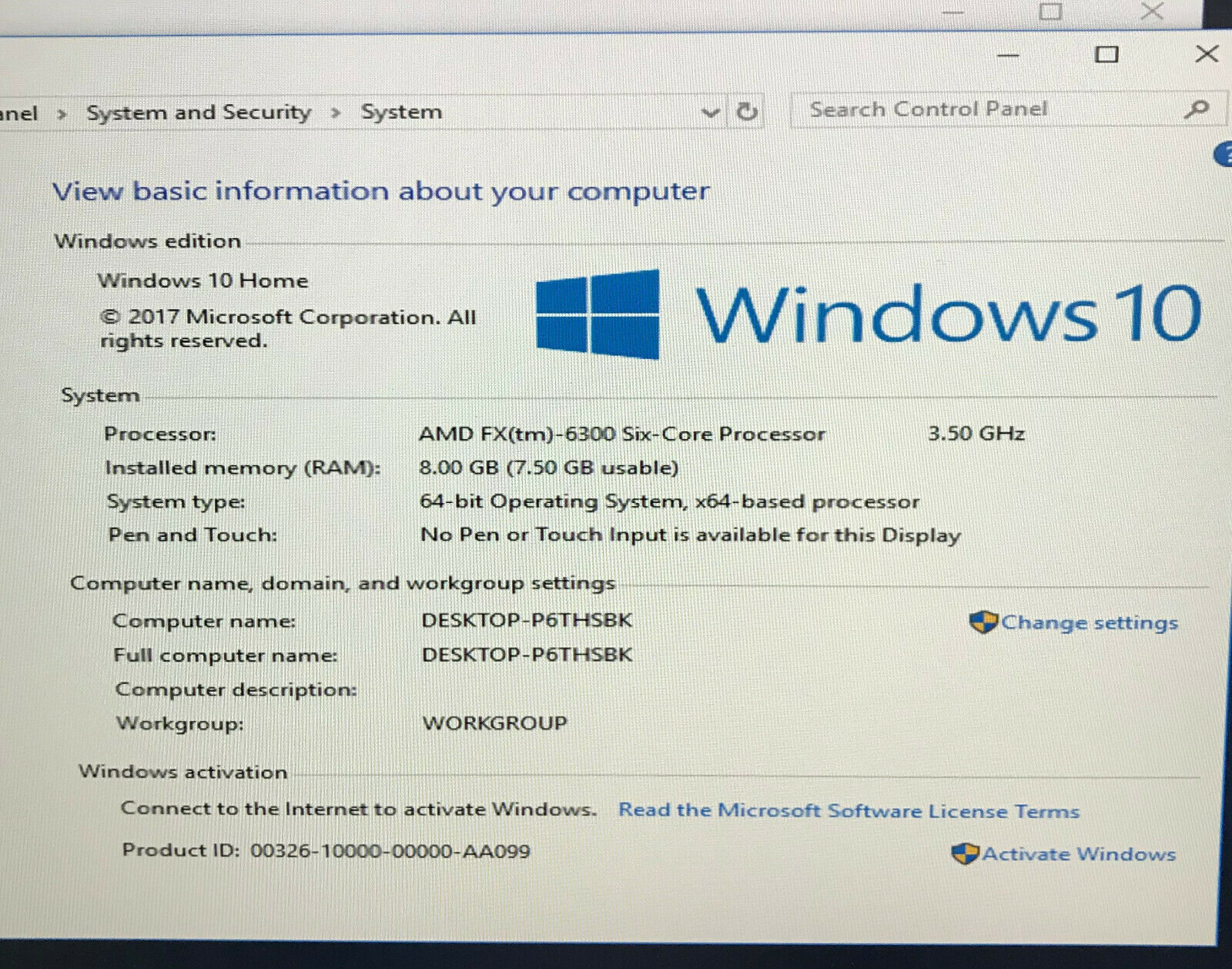Screen dimensions: 1232x969
Task: Click 'AMD FX(tm)-6300 Six-Core Processor' value
Action: tap(622, 434)
